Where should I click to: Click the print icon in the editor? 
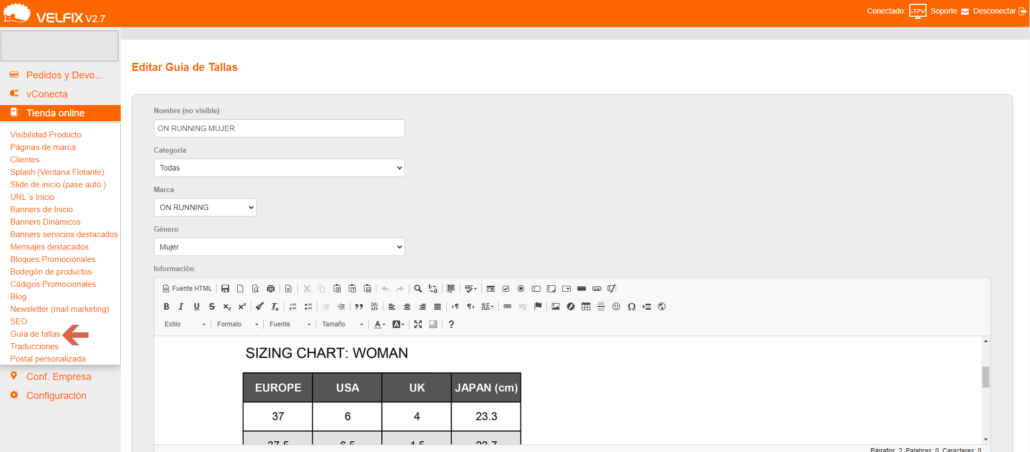[x=270, y=289]
